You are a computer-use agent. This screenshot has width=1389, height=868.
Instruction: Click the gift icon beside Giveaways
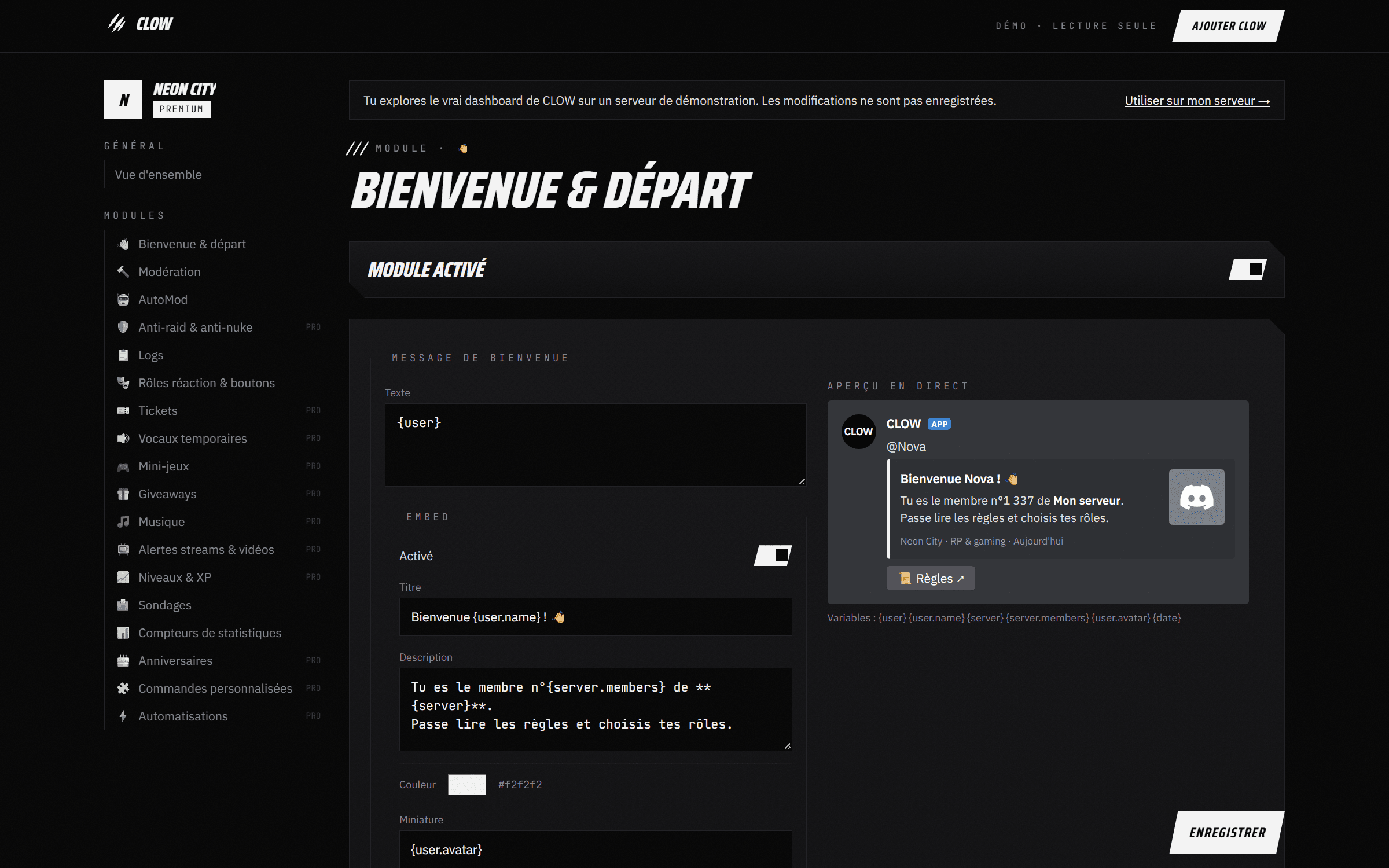[x=123, y=494]
